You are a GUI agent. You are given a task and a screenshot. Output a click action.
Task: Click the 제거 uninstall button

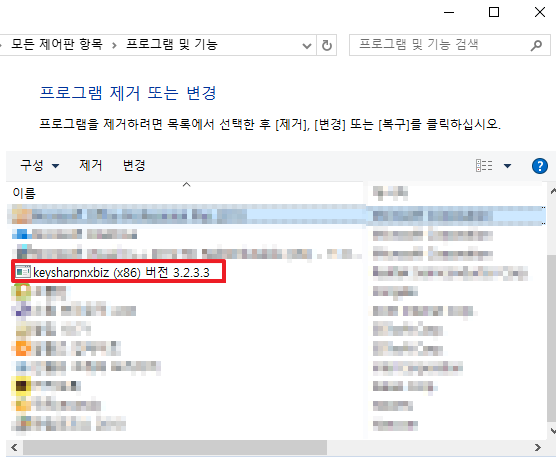pos(91,165)
